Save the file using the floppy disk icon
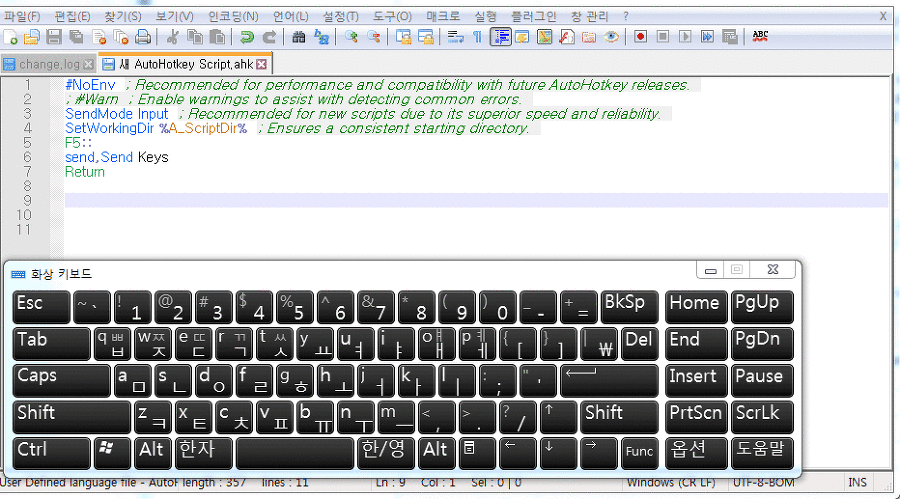The width and height of the screenshot is (900, 499). [x=54, y=37]
